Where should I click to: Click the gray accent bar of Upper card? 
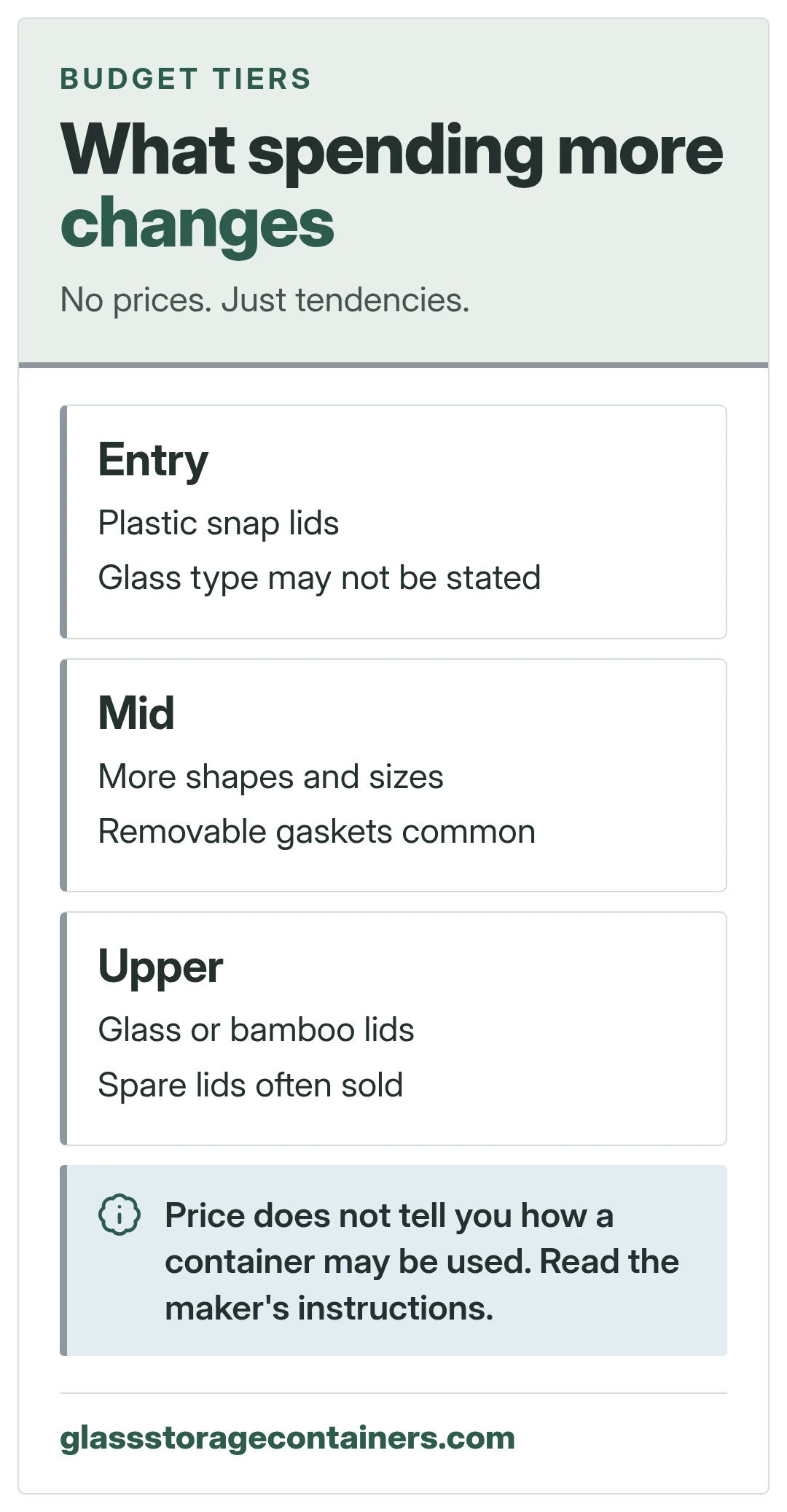tap(63, 1029)
